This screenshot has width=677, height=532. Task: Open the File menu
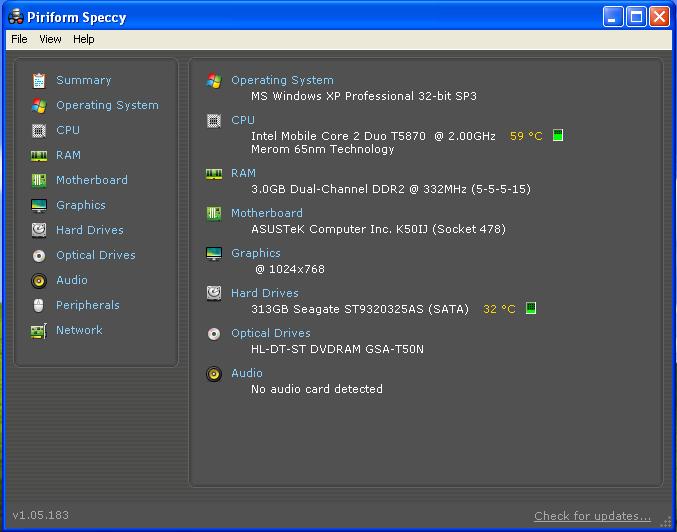point(19,39)
